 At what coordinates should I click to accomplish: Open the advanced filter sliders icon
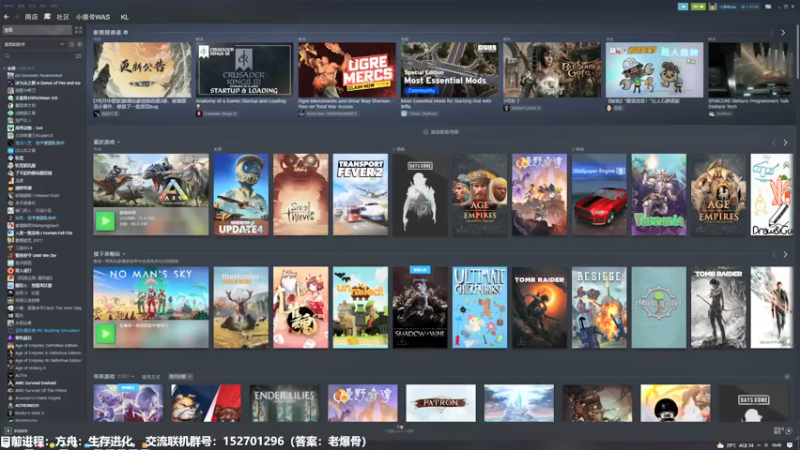(x=79, y=56)
